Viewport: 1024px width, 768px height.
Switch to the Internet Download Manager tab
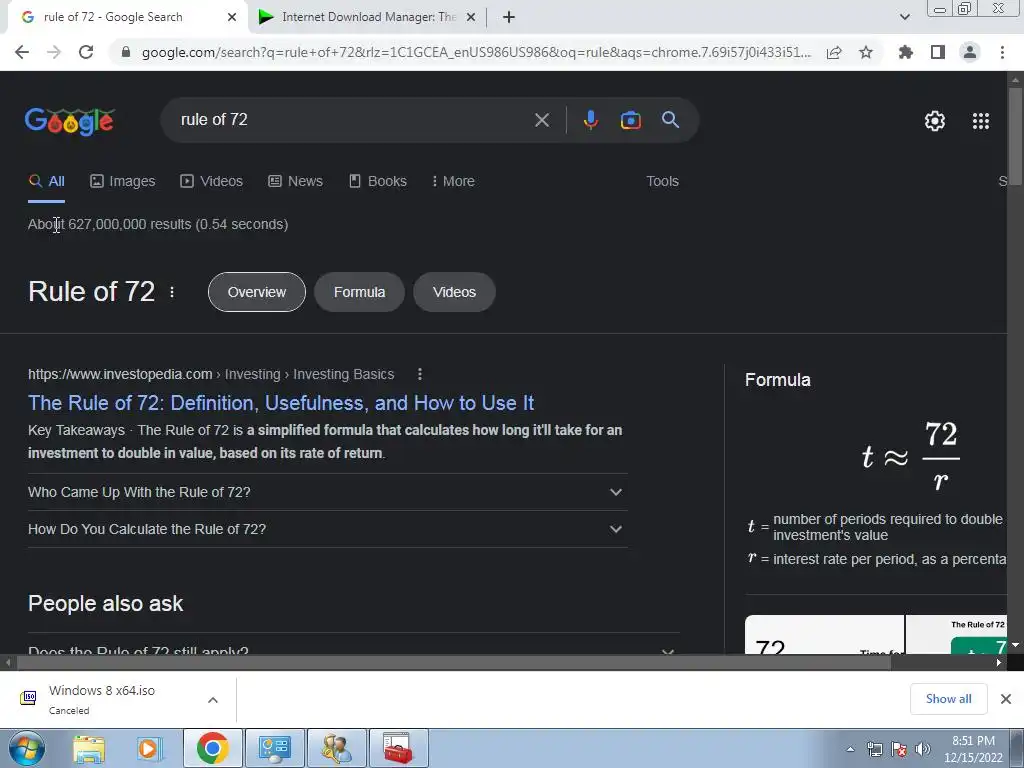tap(368, 17)
